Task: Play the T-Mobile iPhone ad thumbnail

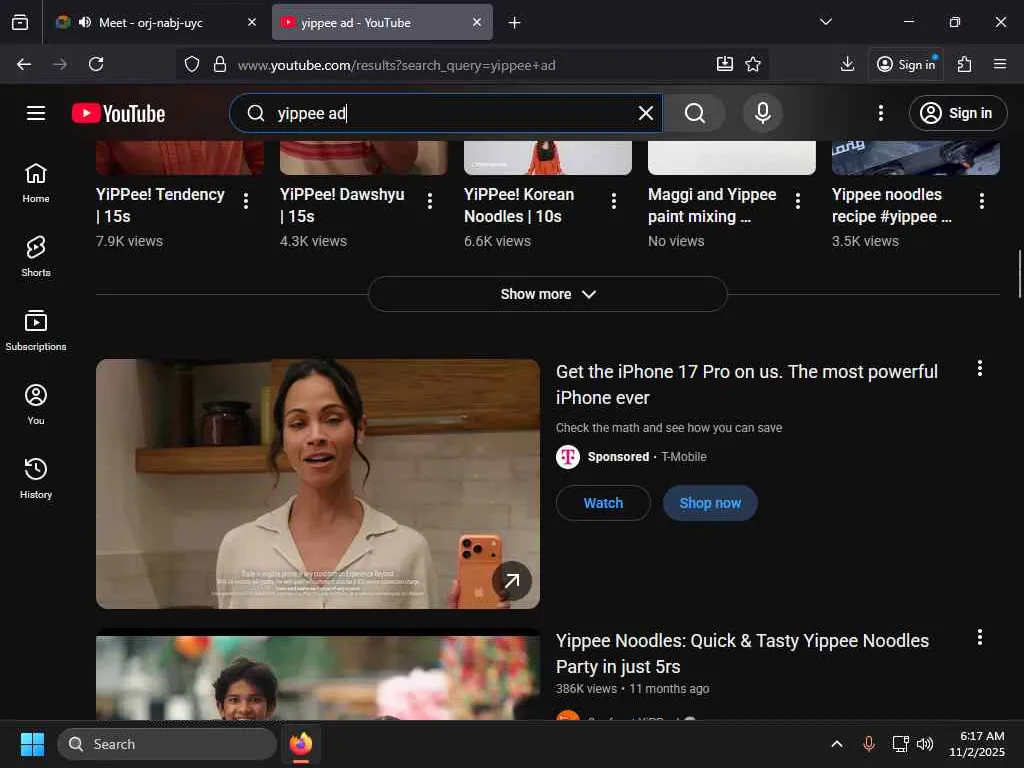Action: pyautogui.click(x=318, y=484)
